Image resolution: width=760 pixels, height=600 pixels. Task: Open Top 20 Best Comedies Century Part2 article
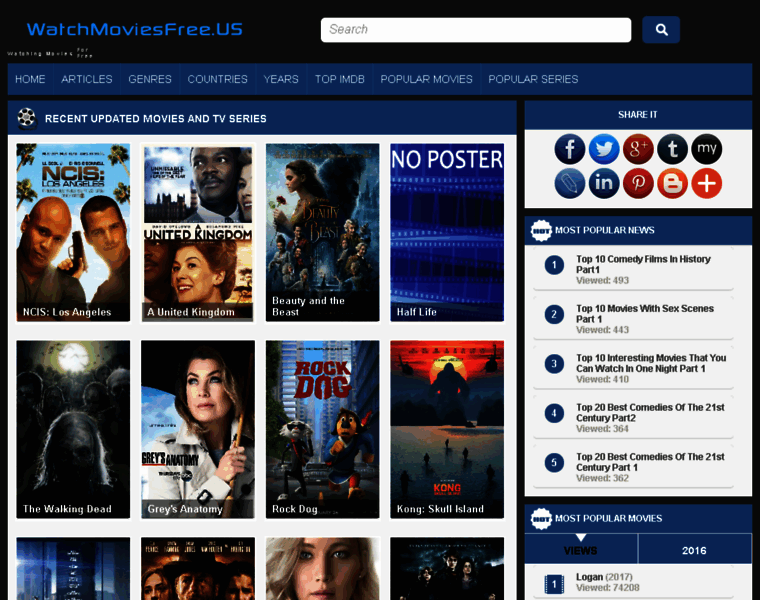[x=650, y=412]
